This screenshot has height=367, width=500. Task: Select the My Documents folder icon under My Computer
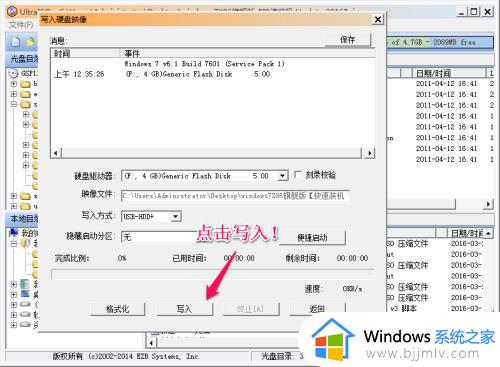(25, 243)
